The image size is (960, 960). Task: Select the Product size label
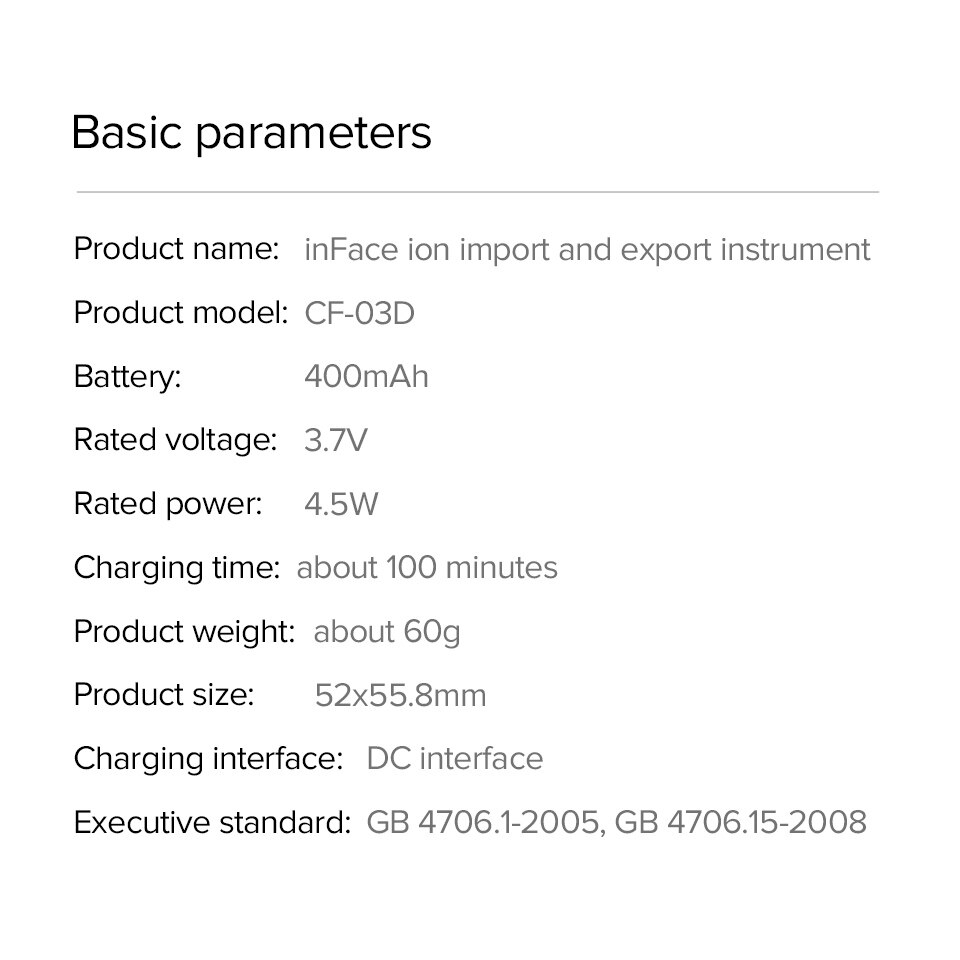[x=164, y=696]
